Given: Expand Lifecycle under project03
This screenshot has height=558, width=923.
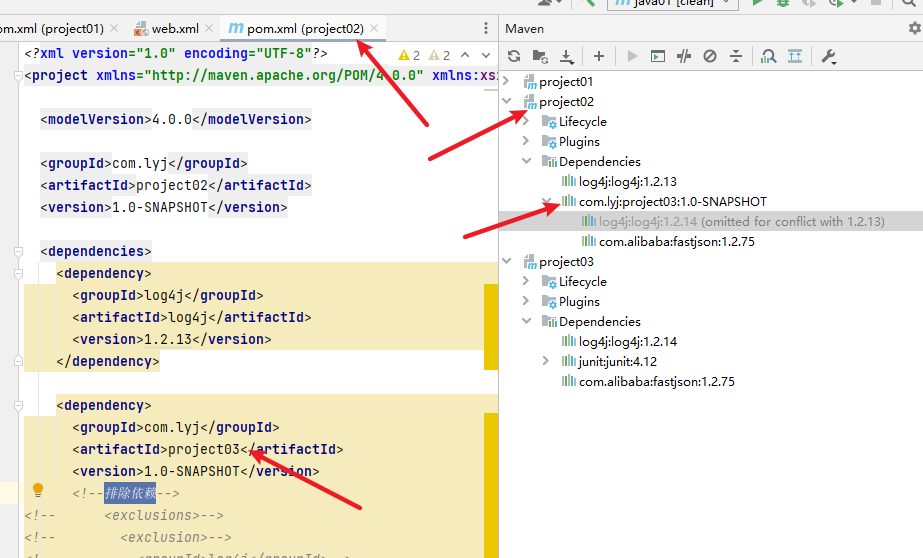Looking at the screenshot, I should (x=526, y=281).
